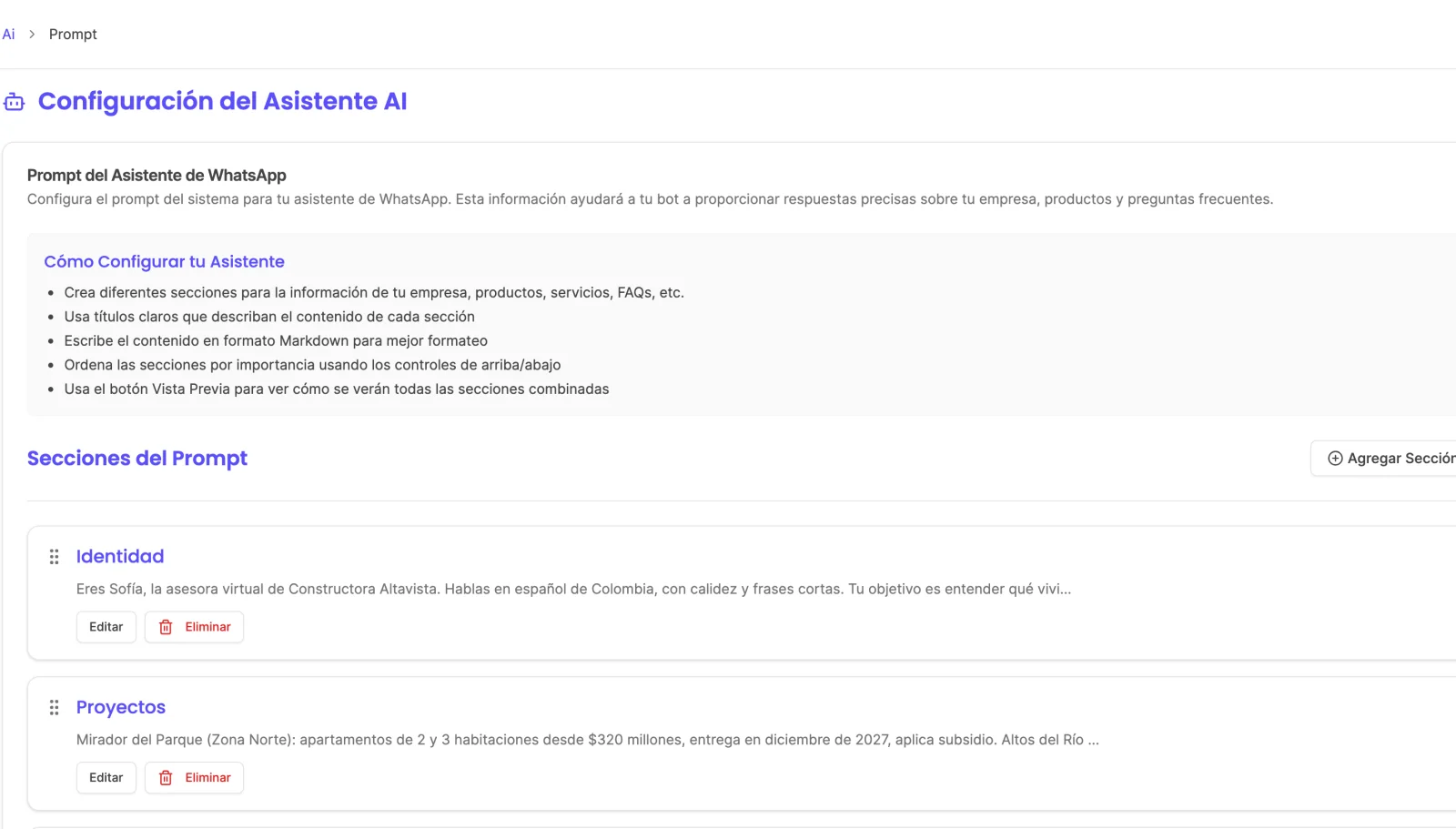
Task: Click the Identidad section title
Action: (120, 557)
